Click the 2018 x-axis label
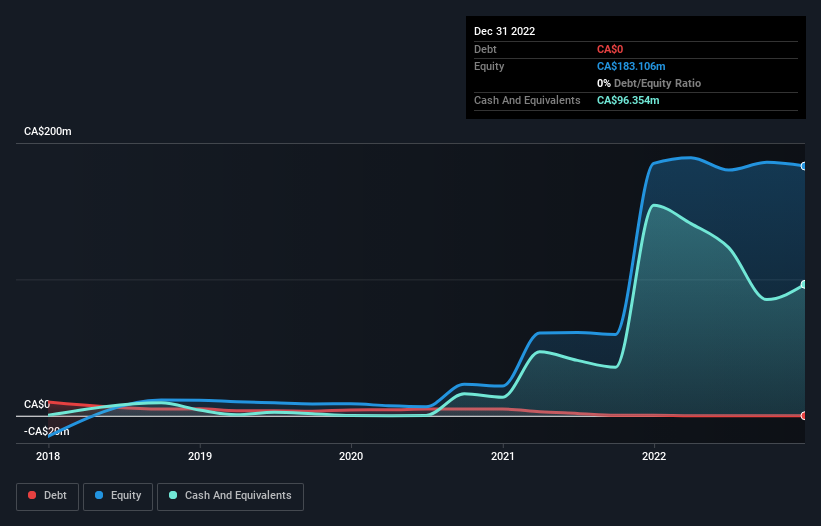 coord(48,456)
